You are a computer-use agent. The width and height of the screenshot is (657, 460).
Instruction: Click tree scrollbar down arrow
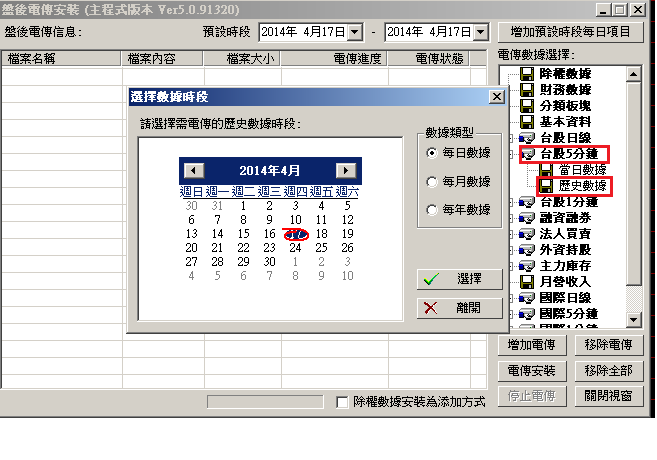[634, 320]
